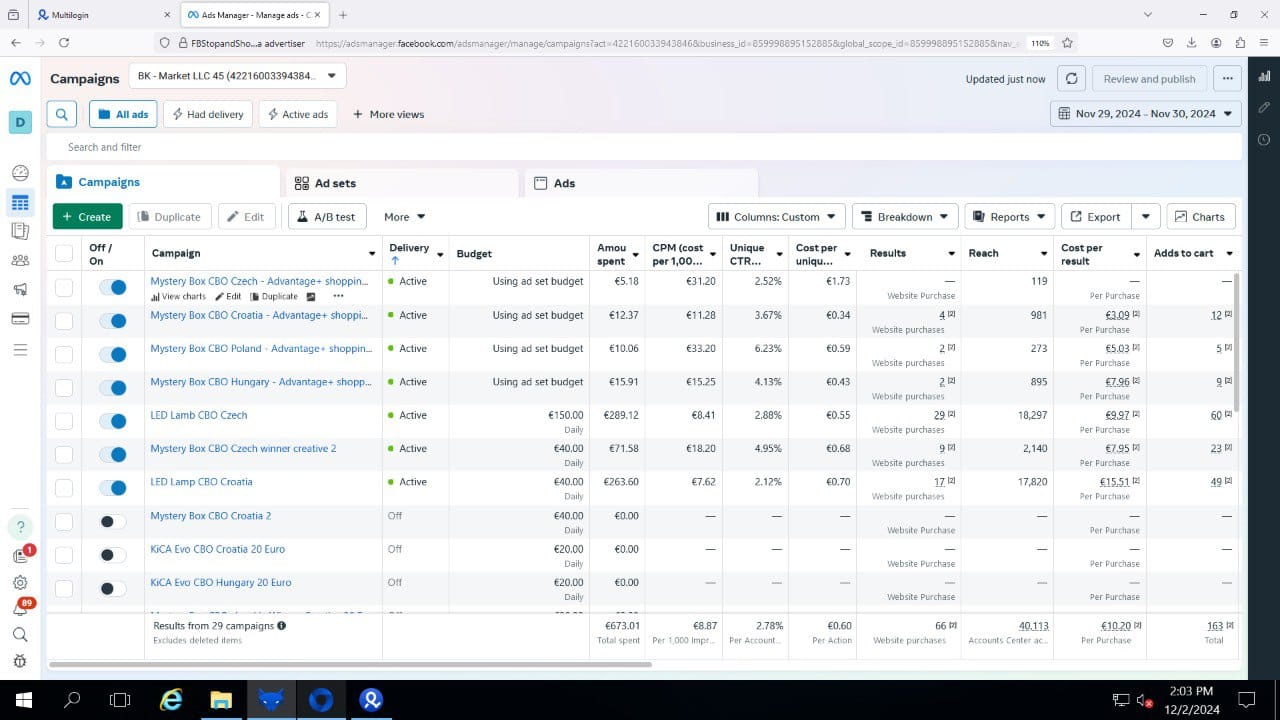This screenshot has height=720, width=1280.
Task: Open the account overview gauge icon in sidebar
Action: coord(20,173)
